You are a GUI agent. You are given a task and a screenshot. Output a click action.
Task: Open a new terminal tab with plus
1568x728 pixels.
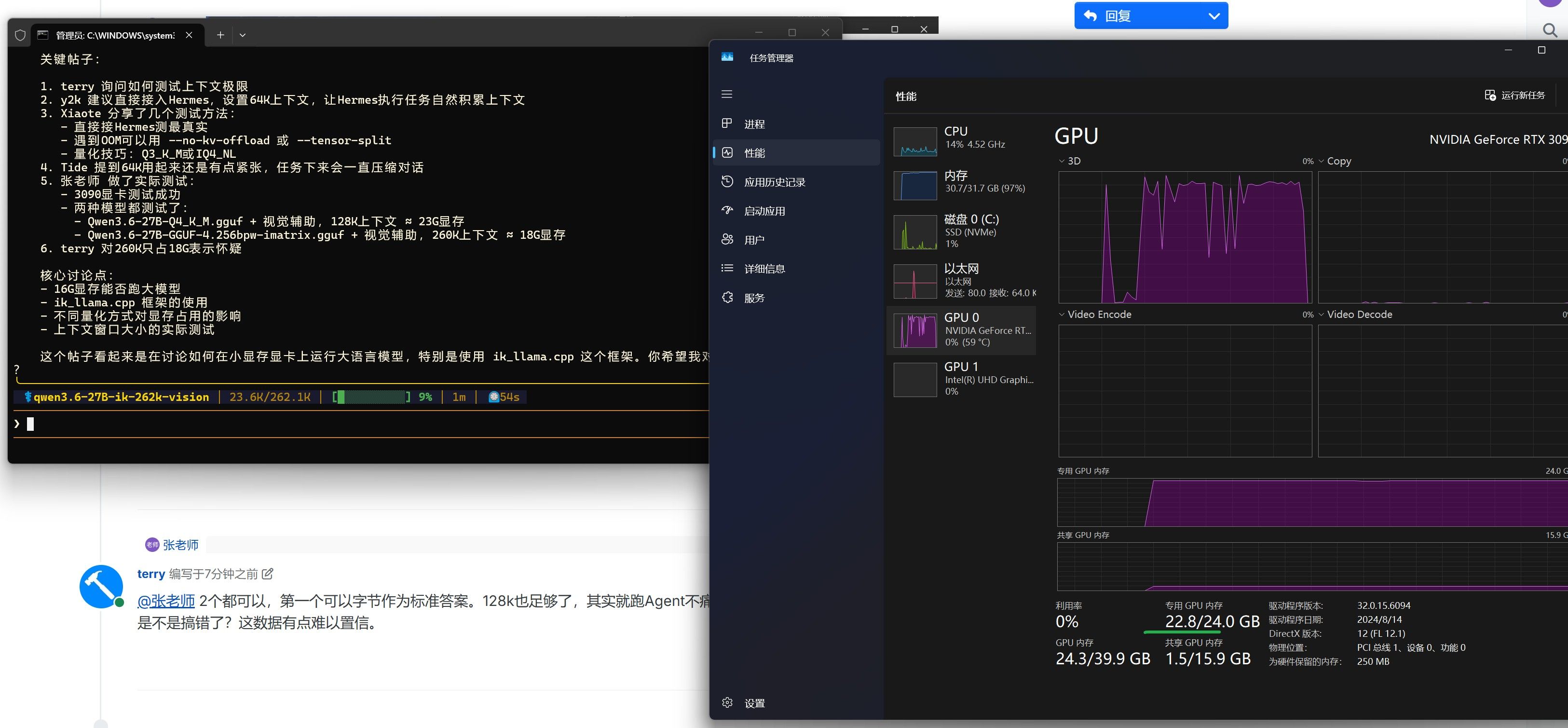click(x=220, y=35)
